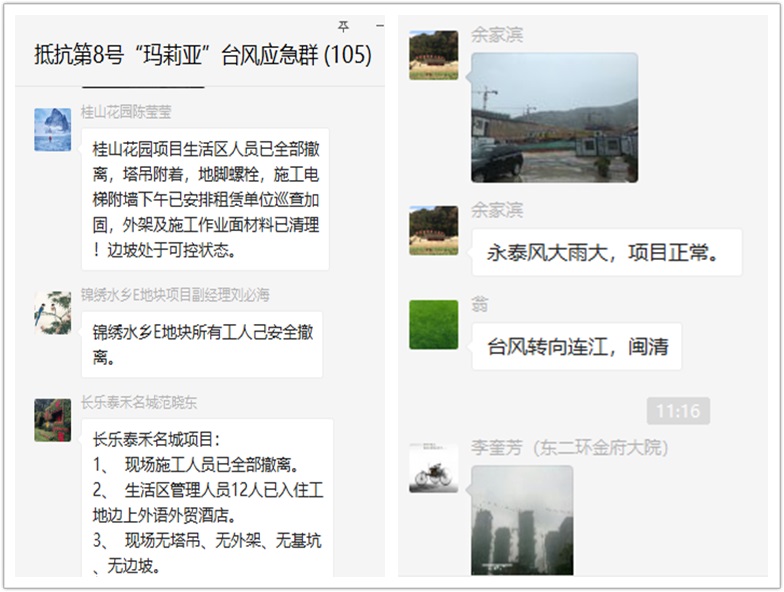This screenshot has height=592, width=784.
Task: Select the 台风转向连江，闽清 message
Action: (576, 346)
